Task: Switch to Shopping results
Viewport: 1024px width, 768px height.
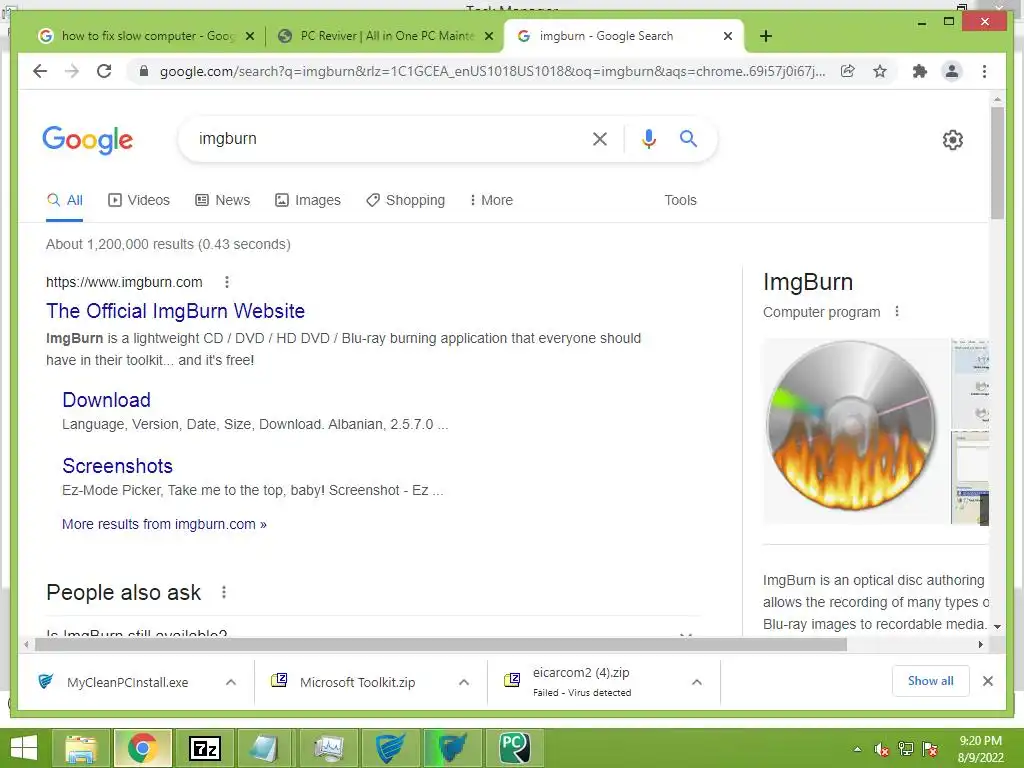Action: click(406, 200)
